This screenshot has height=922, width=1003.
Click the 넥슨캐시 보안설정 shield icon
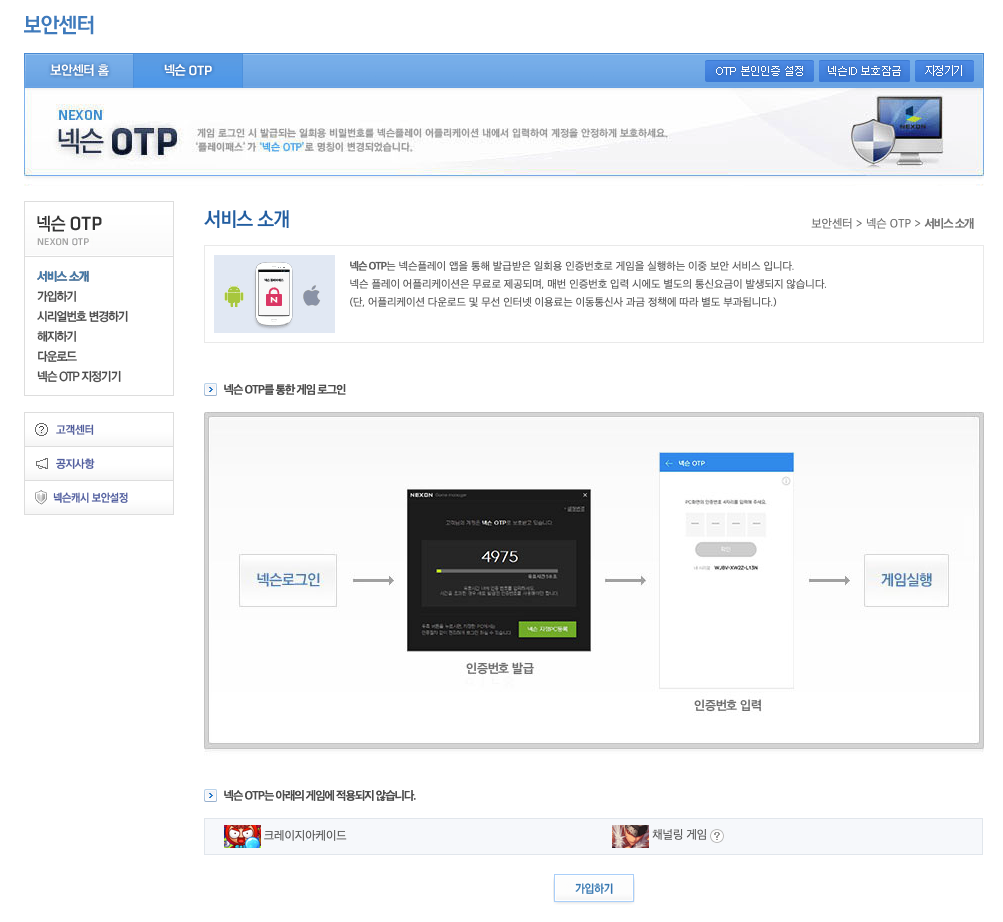[41, 497]
